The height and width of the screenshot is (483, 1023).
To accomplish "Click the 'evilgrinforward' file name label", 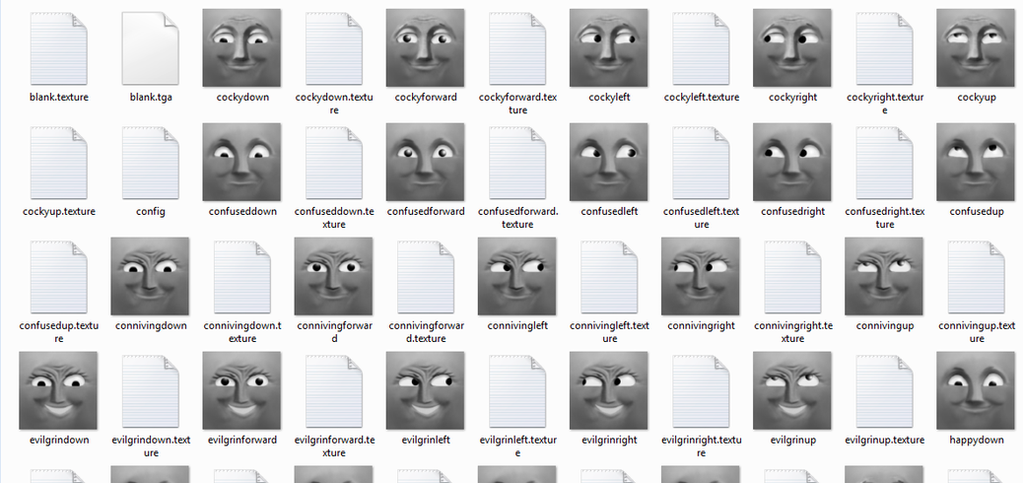I will [242, 440].
